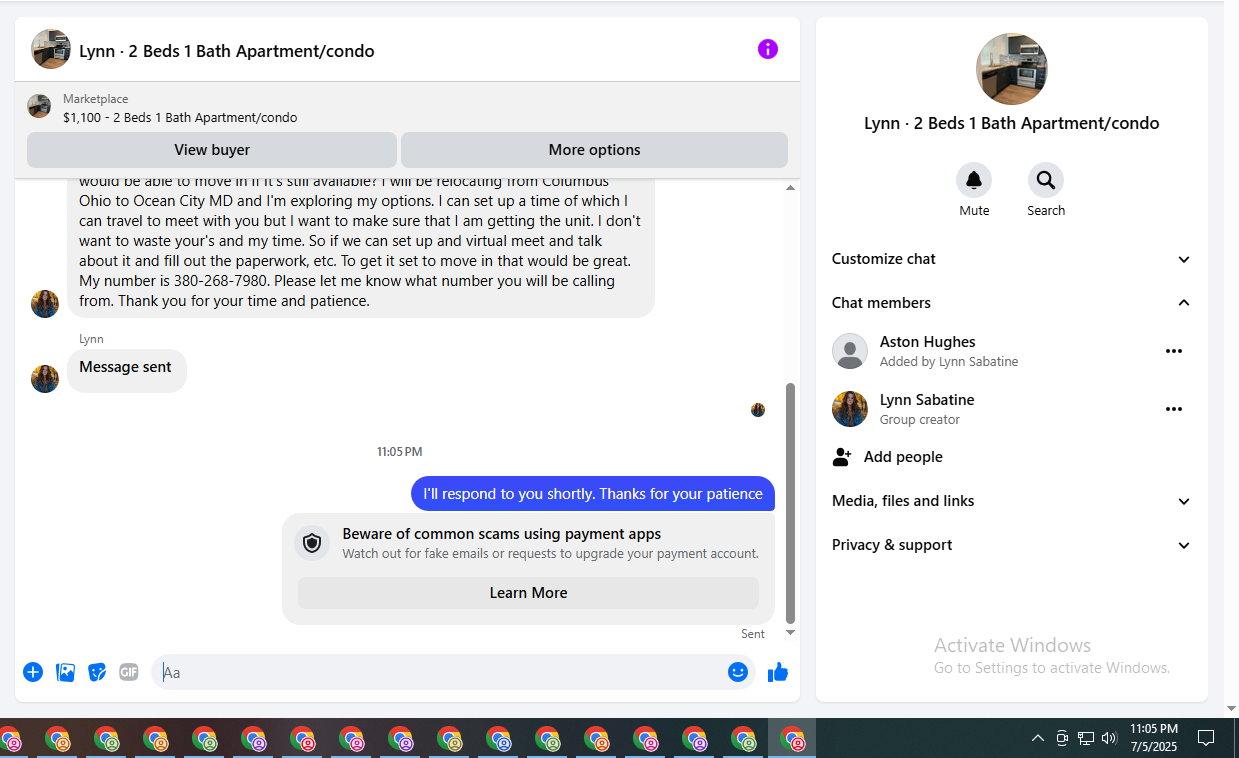Open options for Aston Hughes

[1174, 351]
